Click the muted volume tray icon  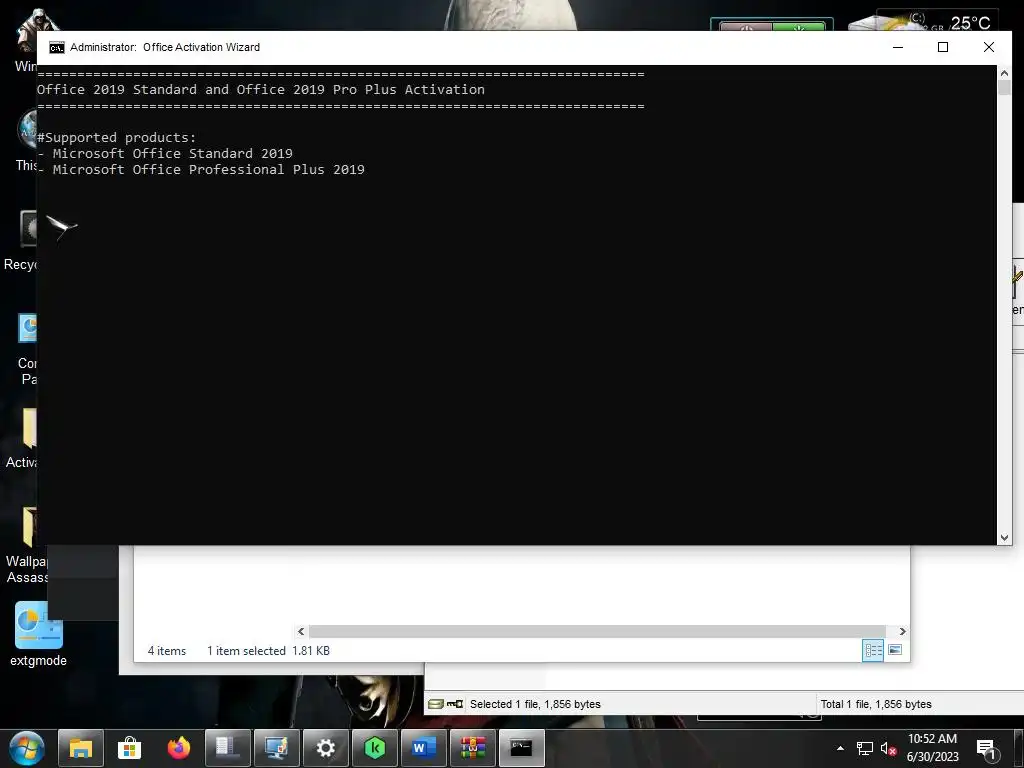(x=888, y=748)
